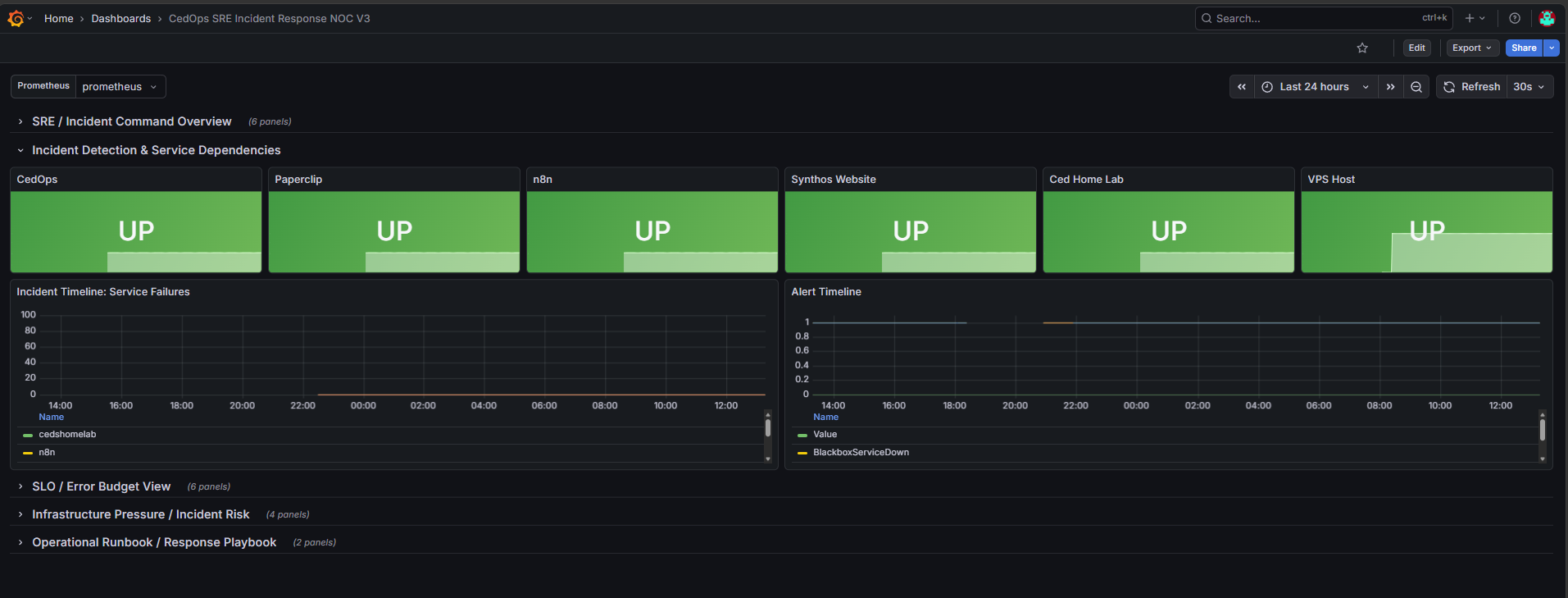The height and width of the screenshot is (598, 1568).
Task: Open Paperclip panel title menu
Action: coord(298,180)
